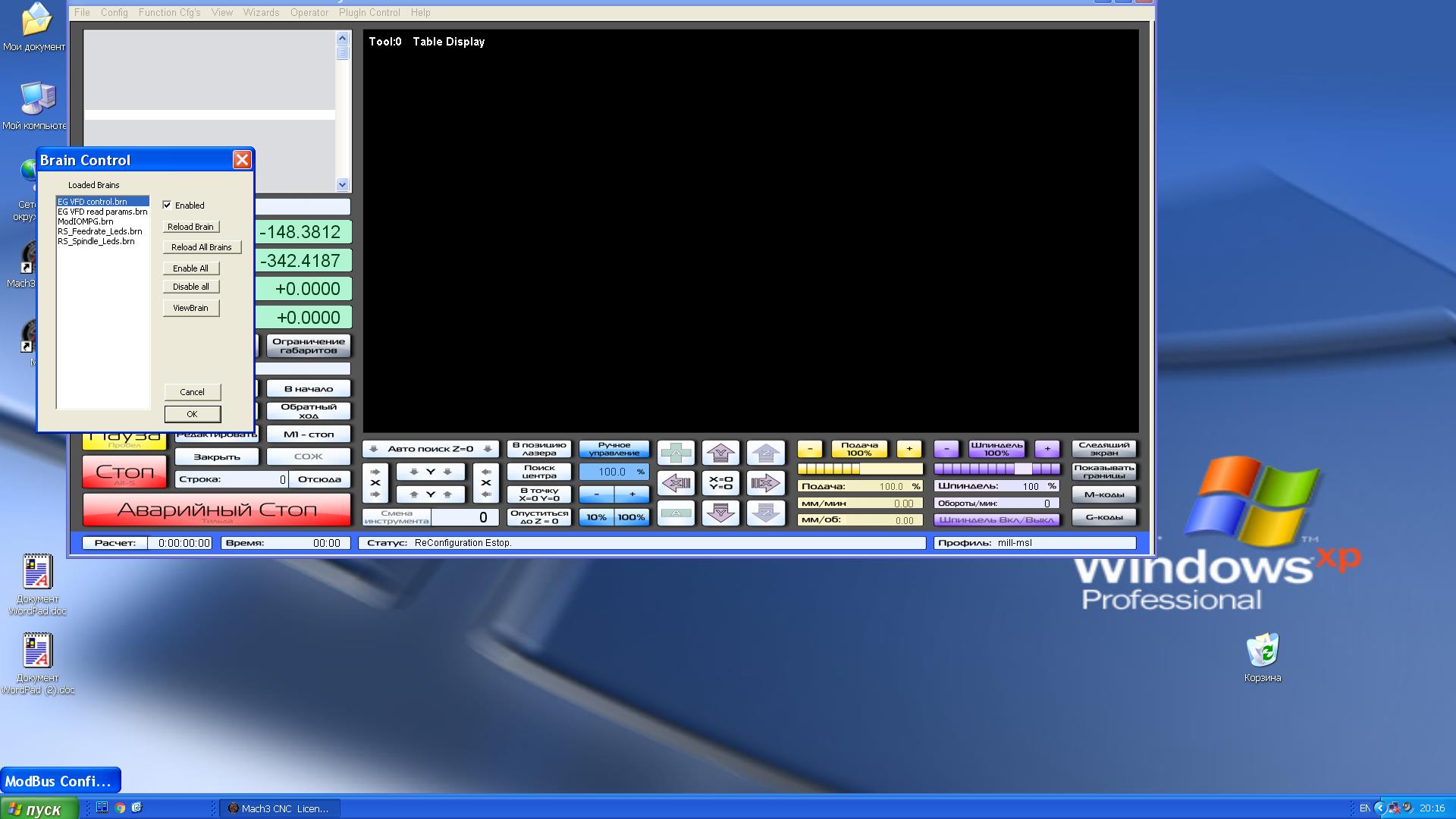Screen dimensions: 1456x819
Task: Click the feedrate Подача override bar
Action: [859, 469]
